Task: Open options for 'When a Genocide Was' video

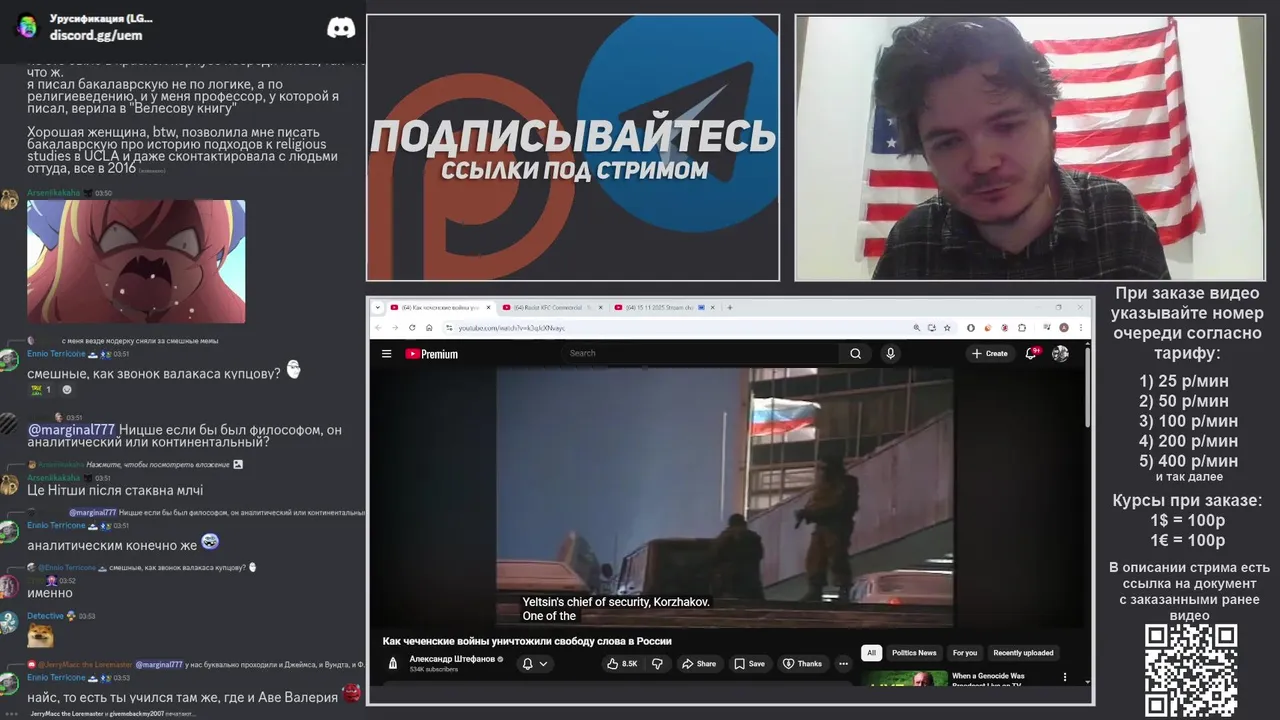Action: tap(1064, 677)
